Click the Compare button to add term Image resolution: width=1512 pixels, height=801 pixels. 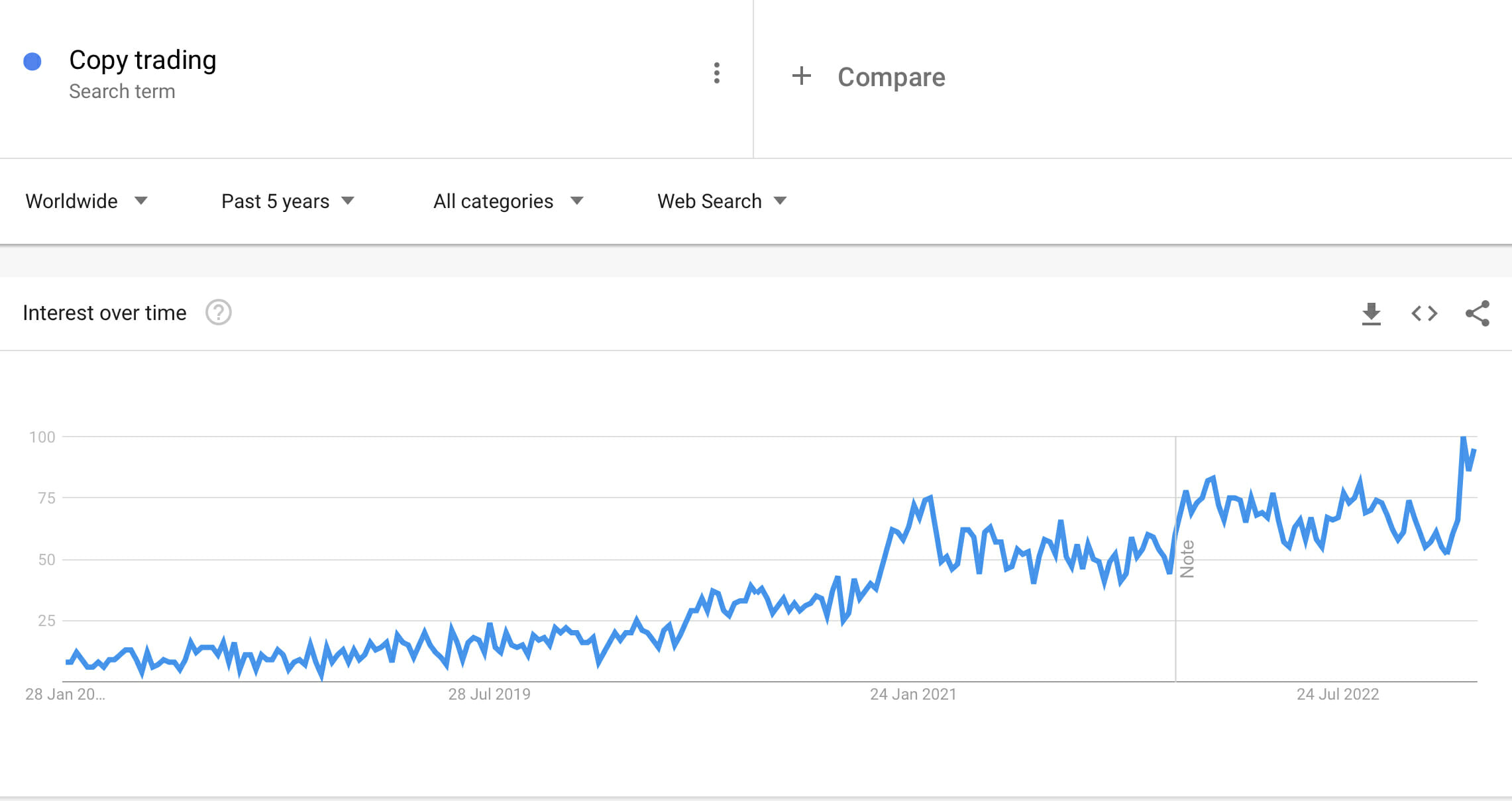coord(891,77)
